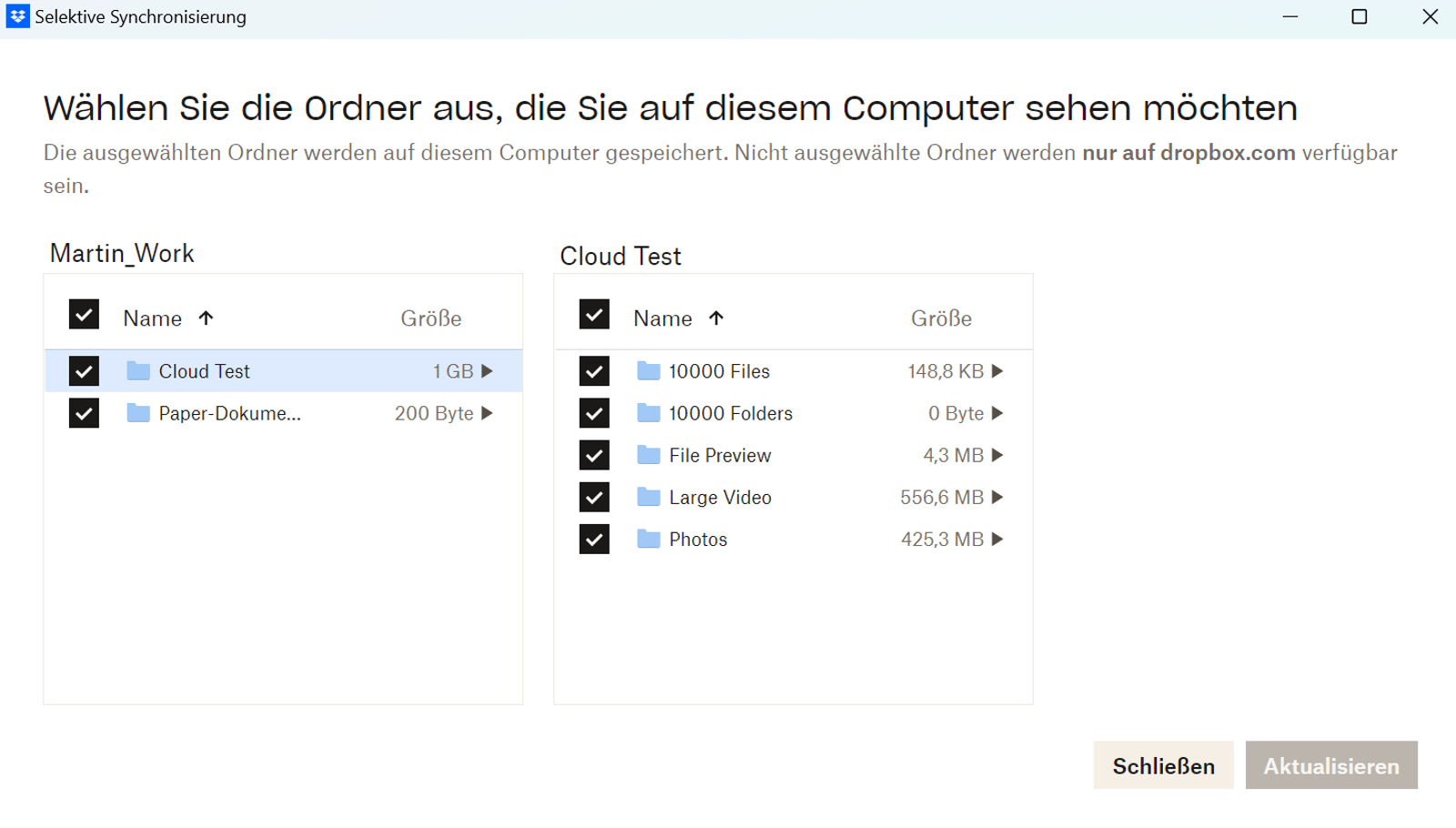This screenshot has width=1456, height=828.
Task: Click the folder icon beside Large Video
Action: 648,497
